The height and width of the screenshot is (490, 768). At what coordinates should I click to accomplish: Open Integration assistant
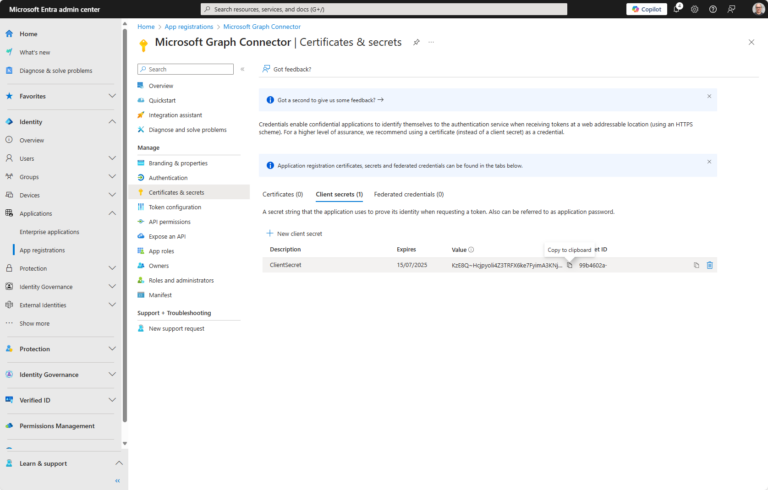[x=175, y=115]
